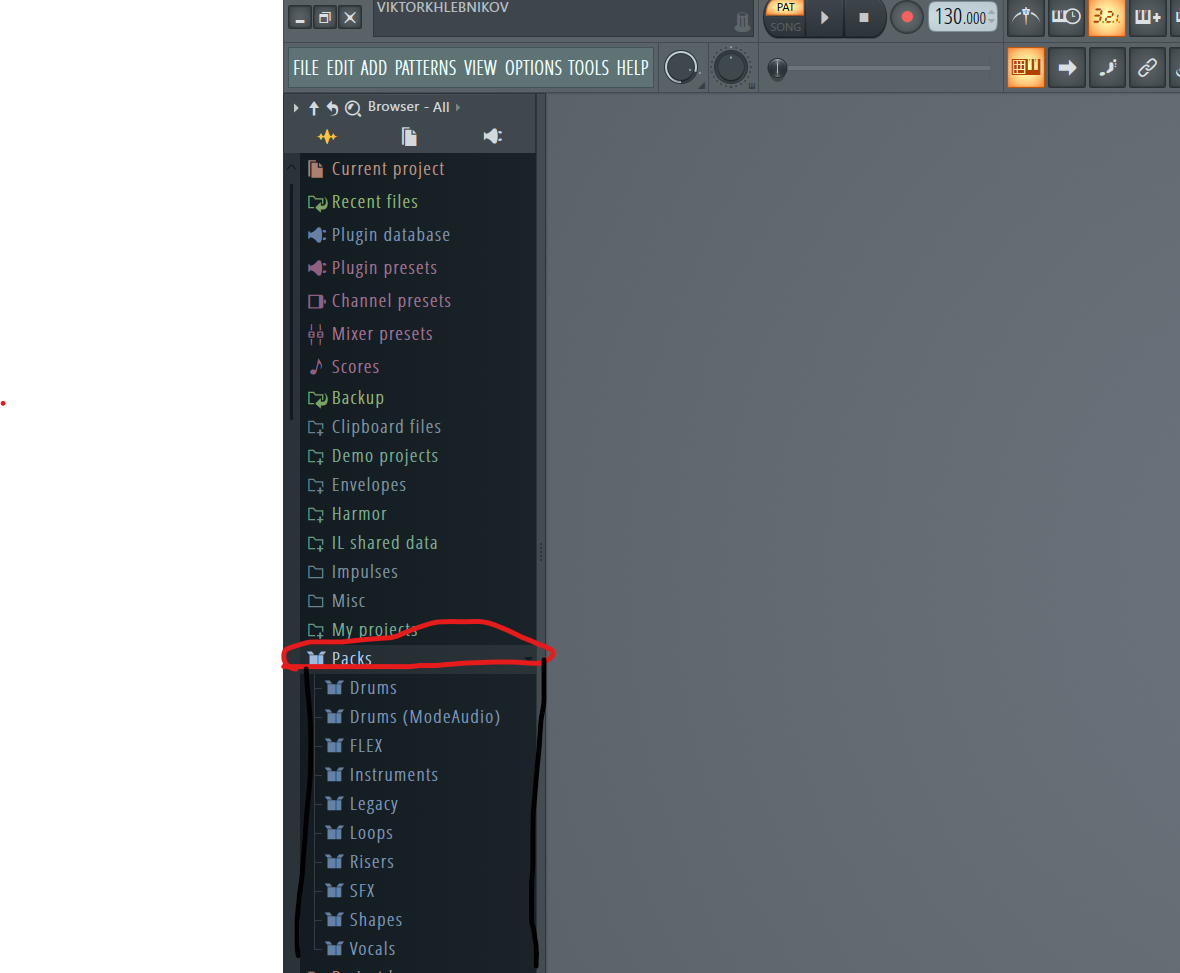Stop playback with the stop button
The image size is (1180, 973).
(864, 17)
